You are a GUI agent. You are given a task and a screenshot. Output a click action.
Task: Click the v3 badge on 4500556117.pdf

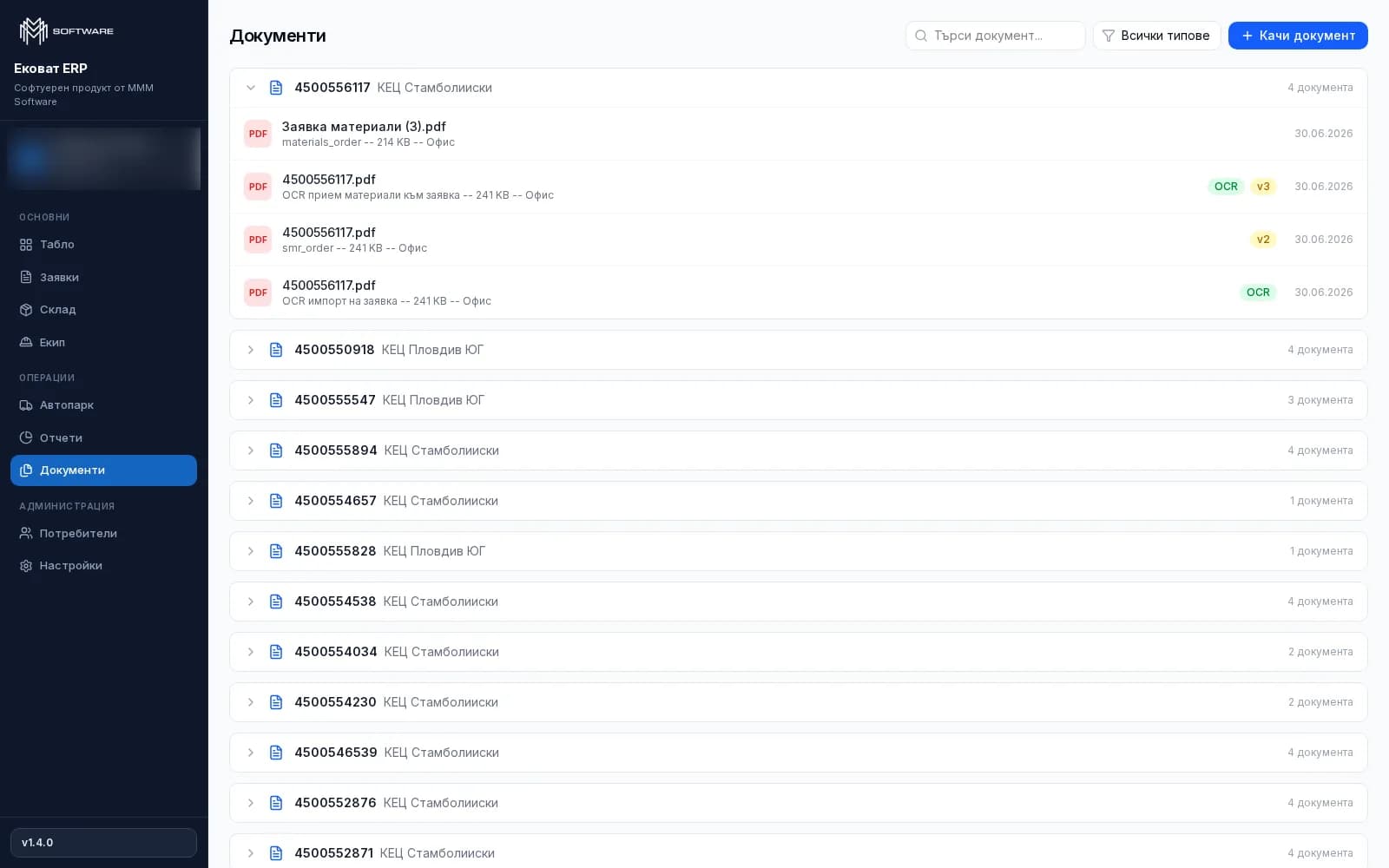[x=1263, y=187]
